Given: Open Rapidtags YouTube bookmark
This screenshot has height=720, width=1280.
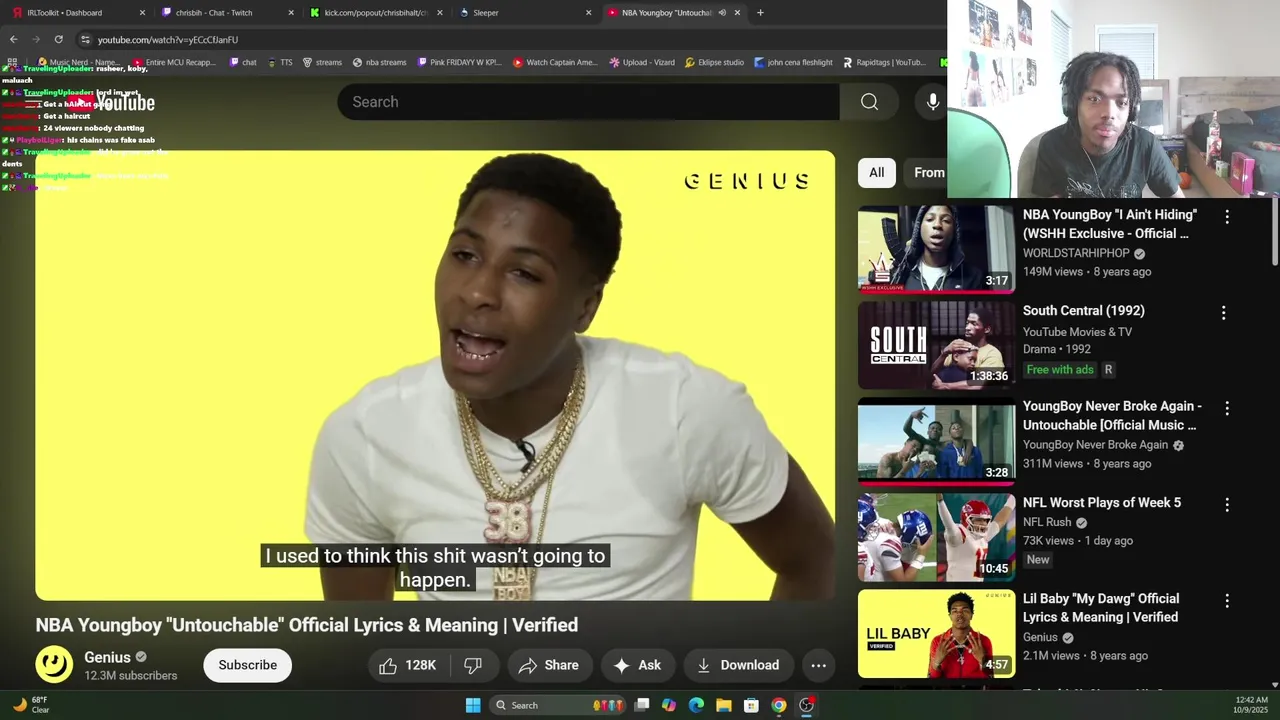Looking at the screenshot, I should click(885, 62).
